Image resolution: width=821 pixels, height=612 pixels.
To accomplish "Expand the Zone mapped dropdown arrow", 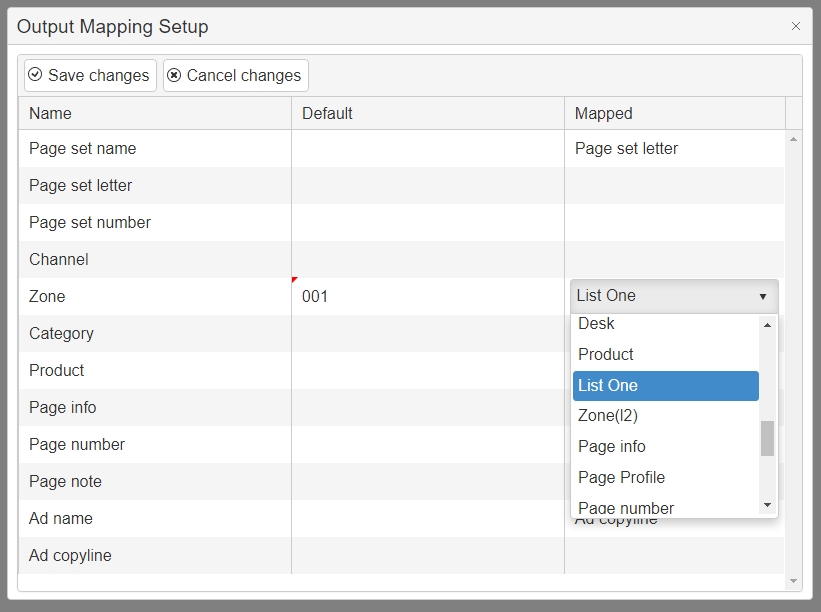I will pos(763,297).
